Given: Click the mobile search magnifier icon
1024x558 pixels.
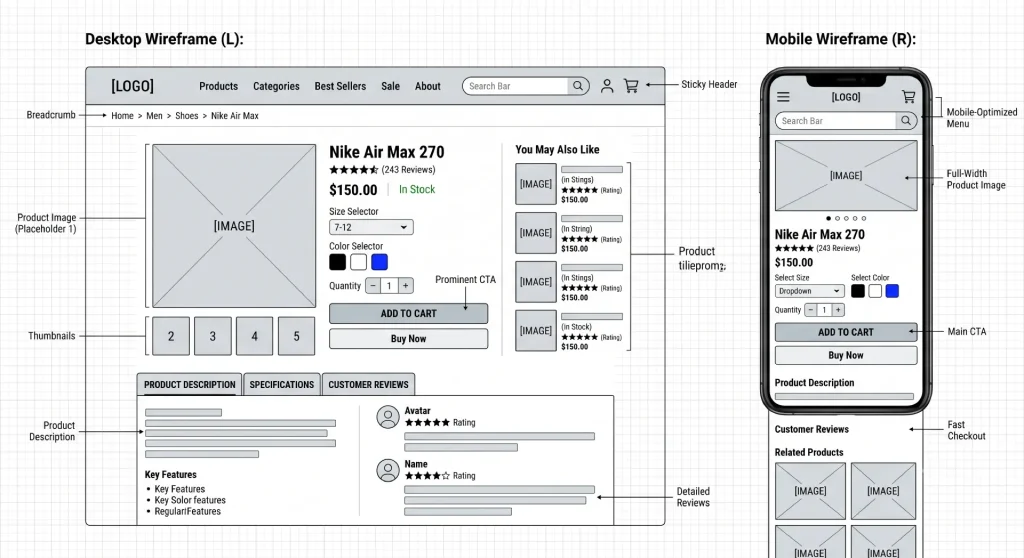Looking at the screenshot, I should pos(906,120).
